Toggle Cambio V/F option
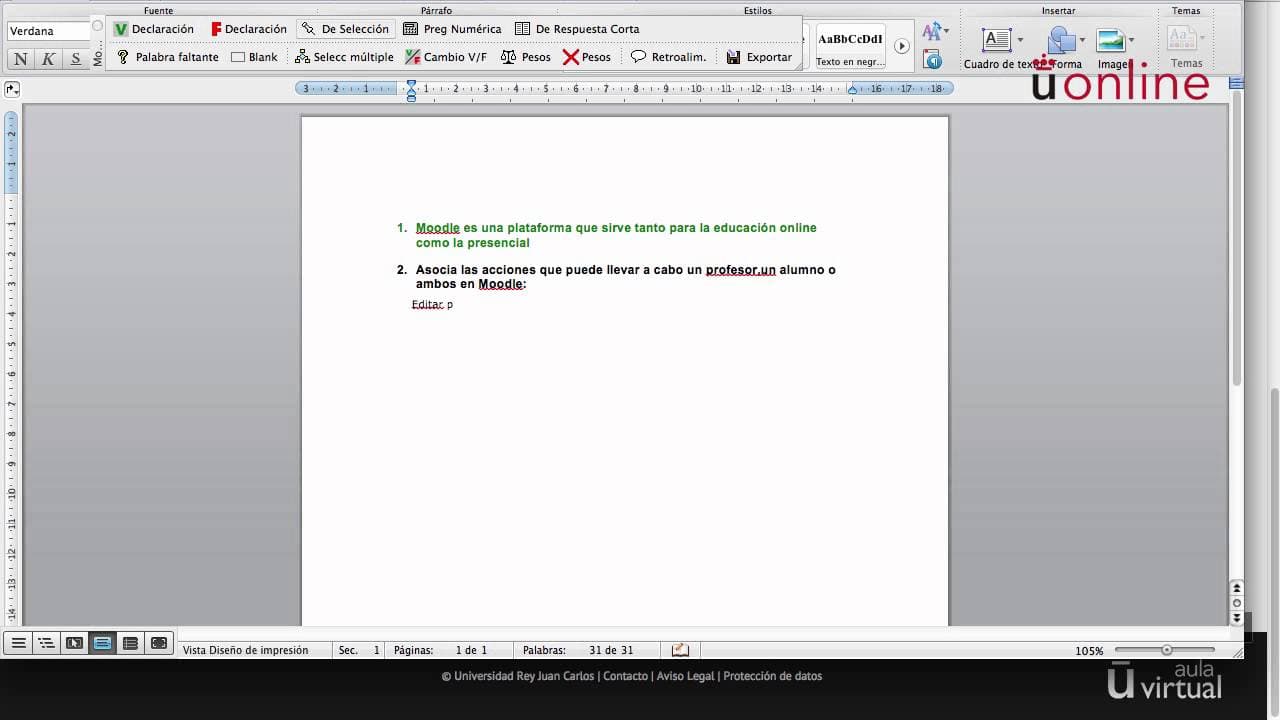Image resolution: width=1280 pixels, height=720 pixels. [x=446, y=57]
